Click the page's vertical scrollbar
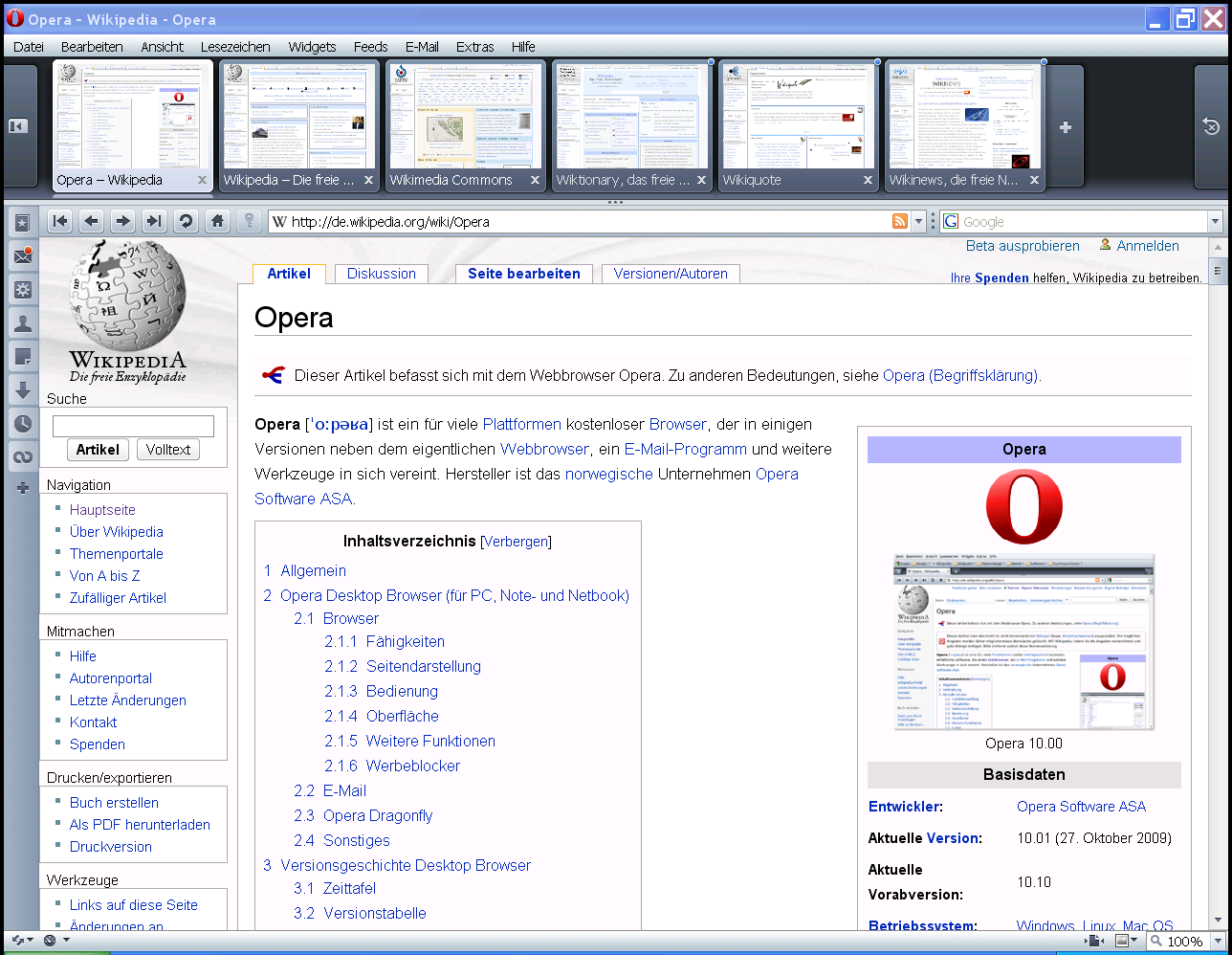The height and width of the screenshot is (955, 1232). (1219, 584)
